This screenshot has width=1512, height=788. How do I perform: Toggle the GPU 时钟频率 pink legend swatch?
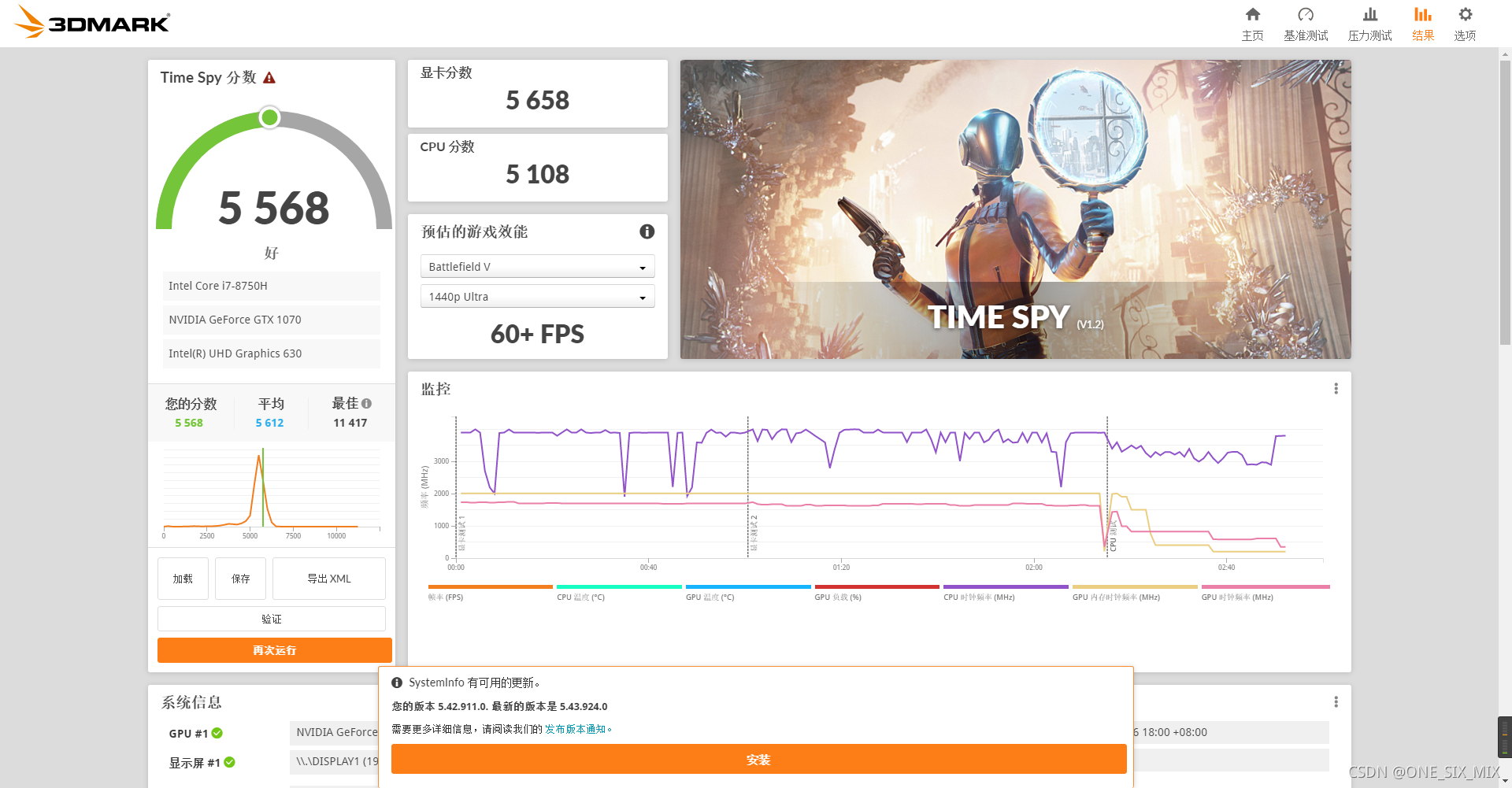click(x=1266, y=587)
